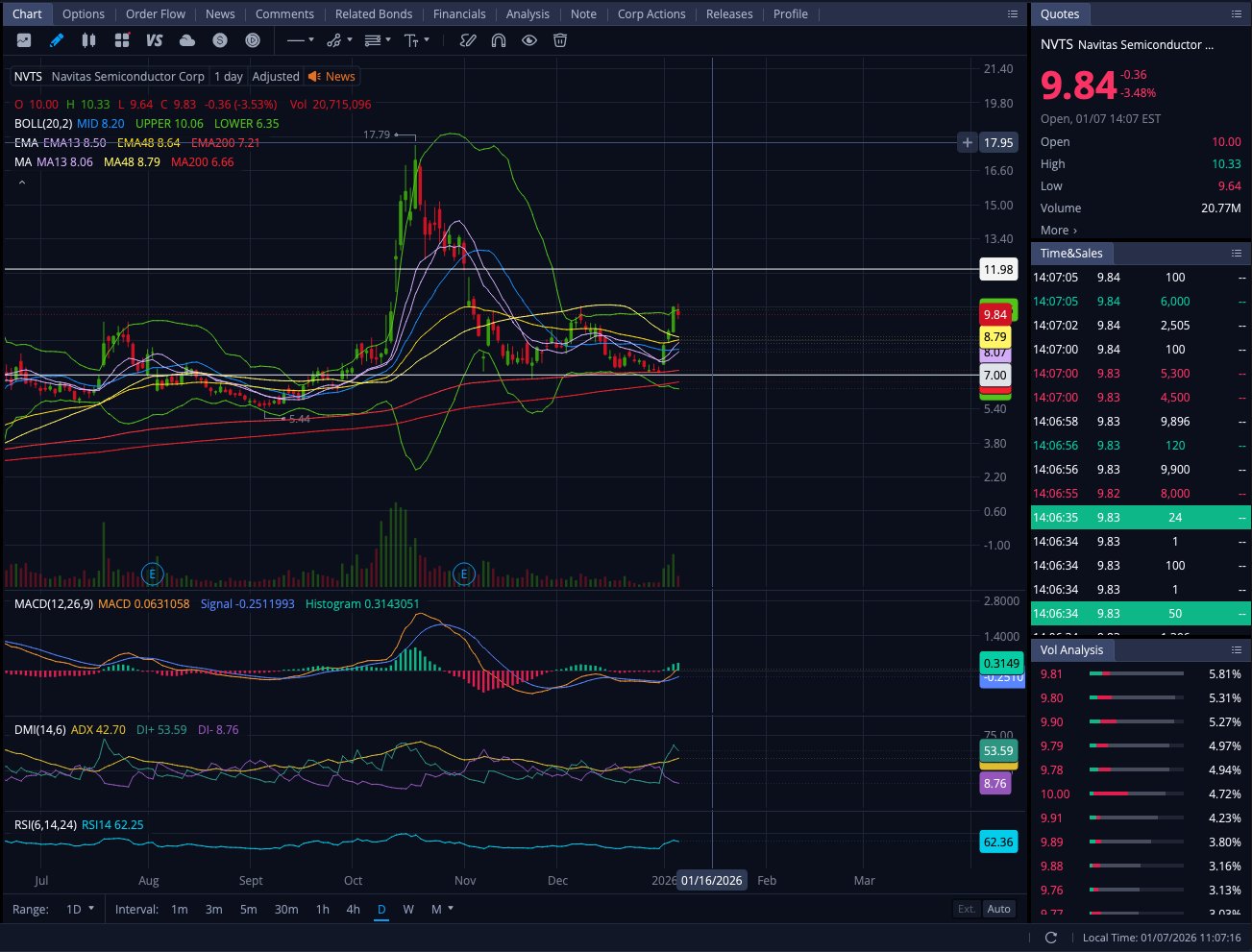Open the Financials tab
The height and width of the screenshot is (952, 1252).
tap(459, 13)
